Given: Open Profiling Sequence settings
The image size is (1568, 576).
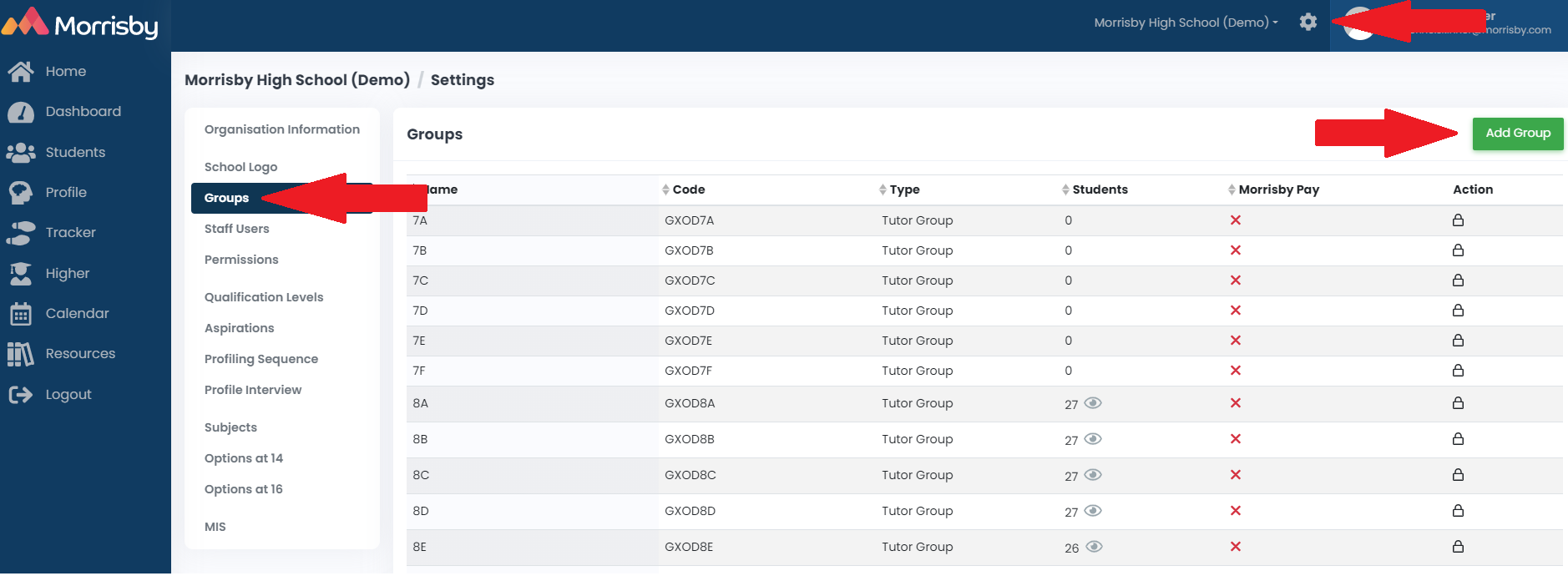Looking at the screenshot, I should click(x=261, y=359).
